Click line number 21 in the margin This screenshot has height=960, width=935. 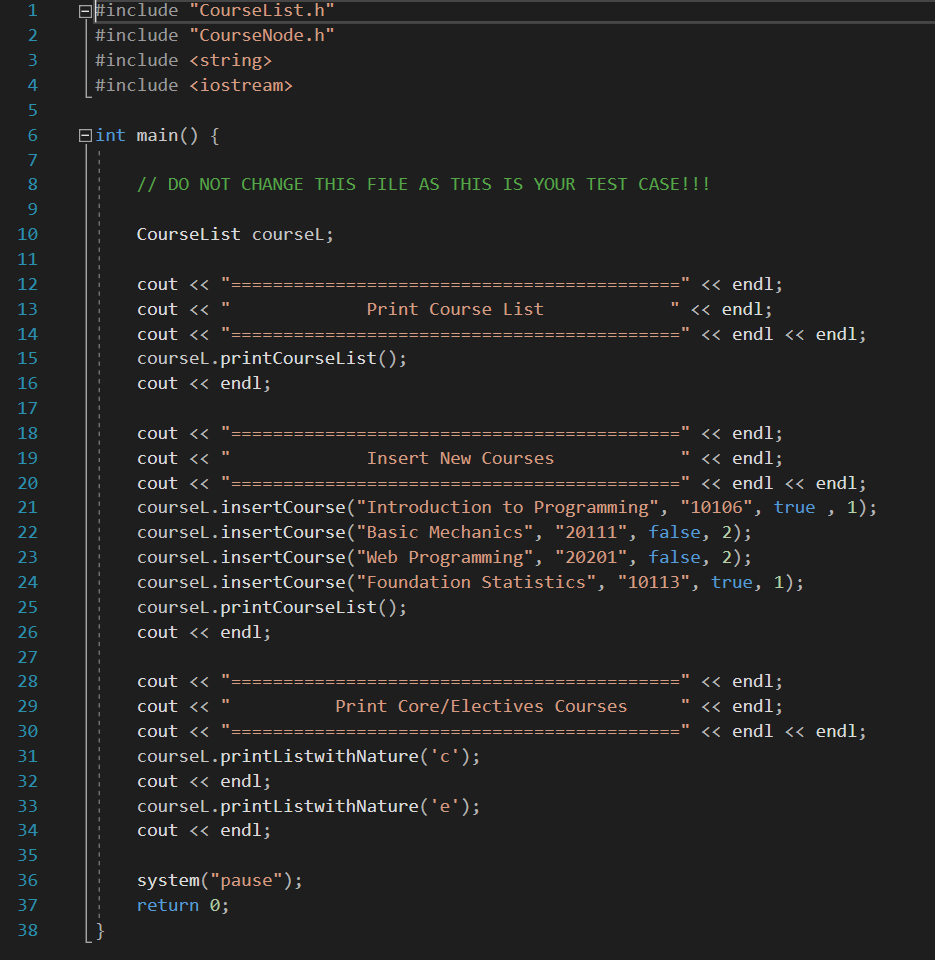[27, 507]
